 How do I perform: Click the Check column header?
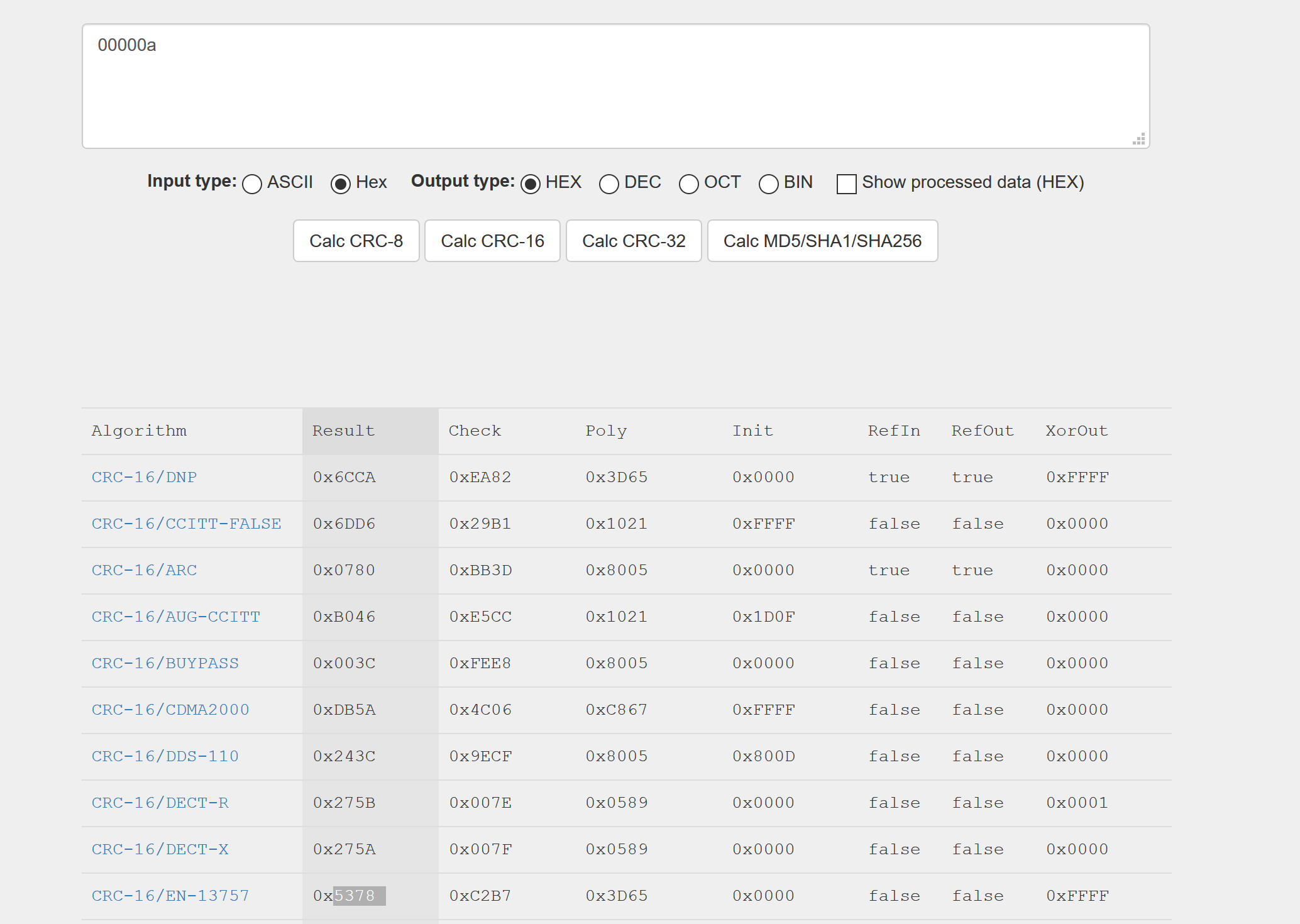coord(475,431)
